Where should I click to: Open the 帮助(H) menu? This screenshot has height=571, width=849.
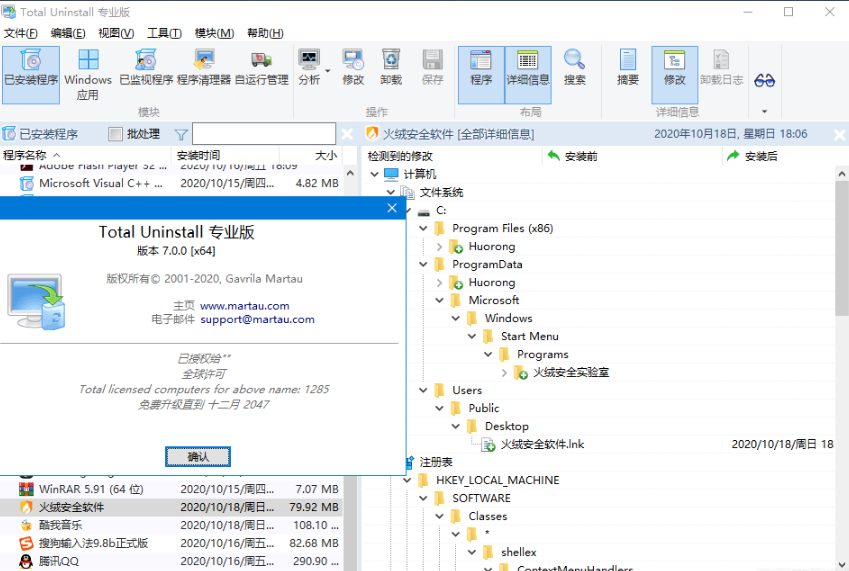coord(265,33)
